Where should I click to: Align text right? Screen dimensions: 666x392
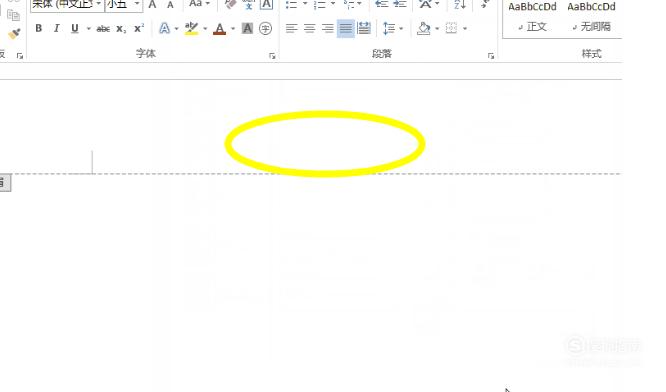(327, 28)
